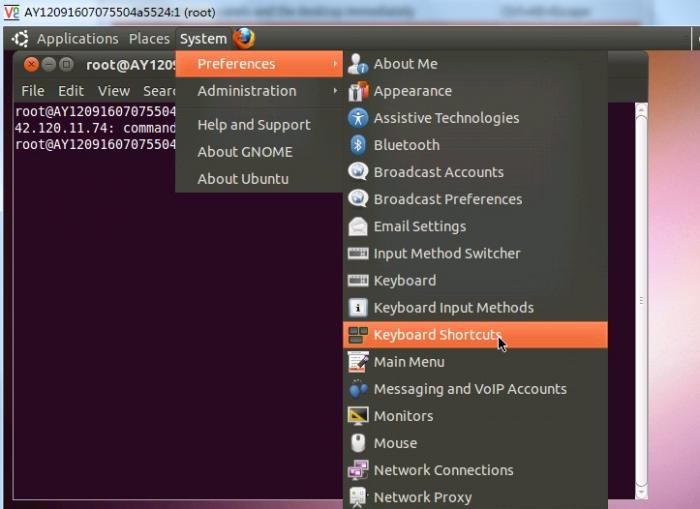Click the Assistive Technologies accessibility icon
700x509 pixels.
coord(358,118)
